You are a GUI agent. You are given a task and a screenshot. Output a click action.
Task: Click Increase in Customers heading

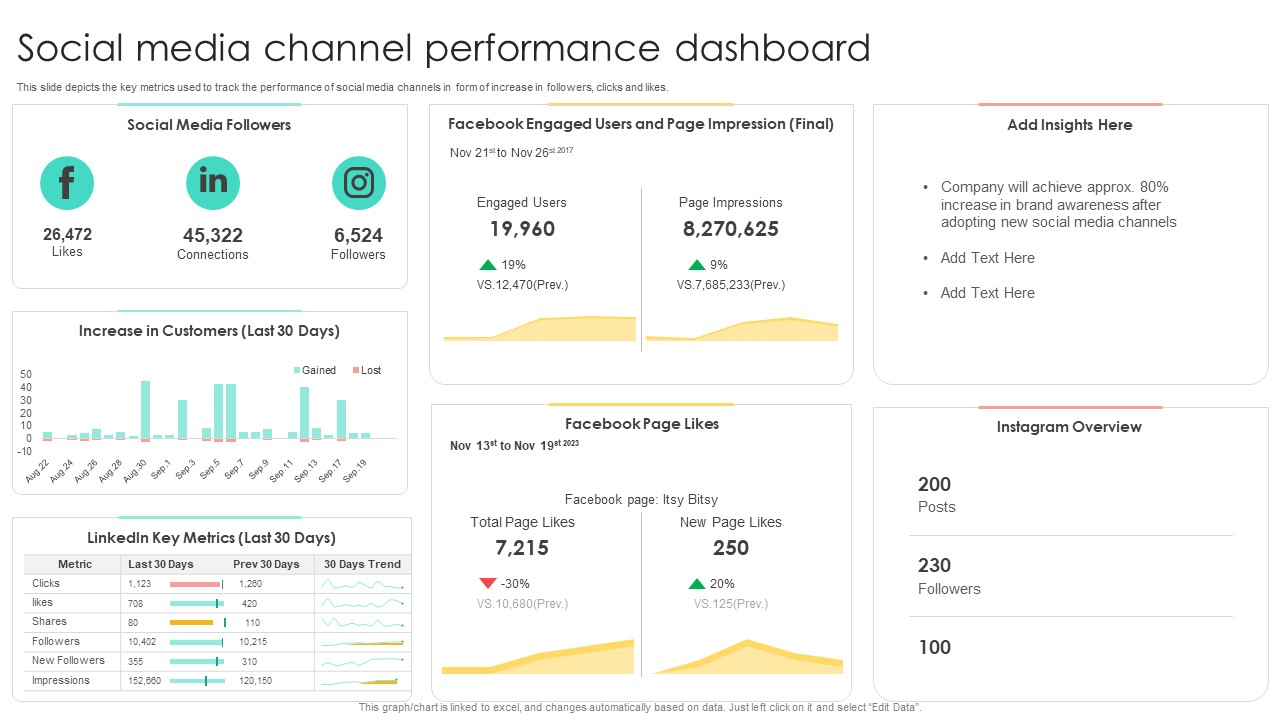[x=209, y=331]
